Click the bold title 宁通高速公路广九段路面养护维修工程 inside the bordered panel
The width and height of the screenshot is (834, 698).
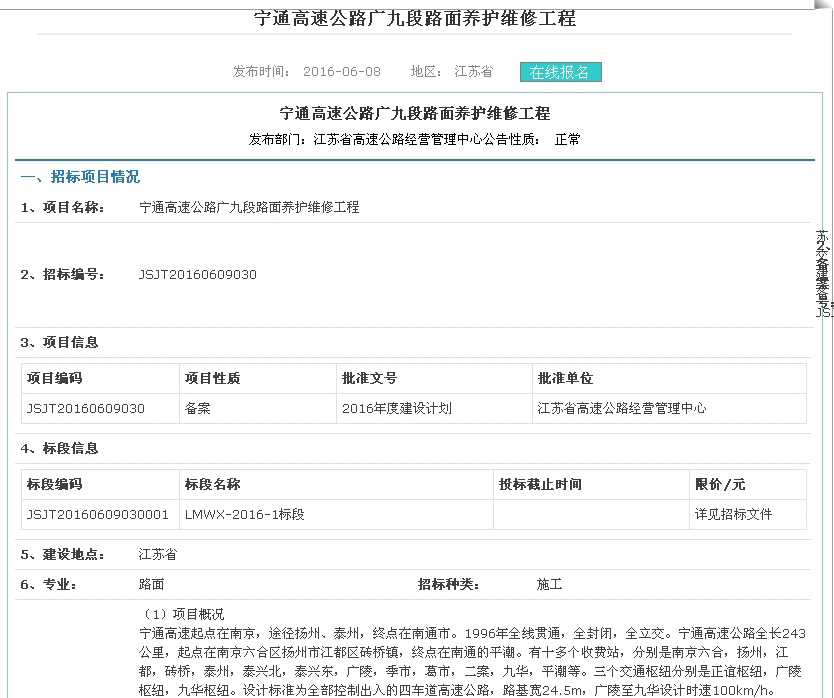coord(415,113)
